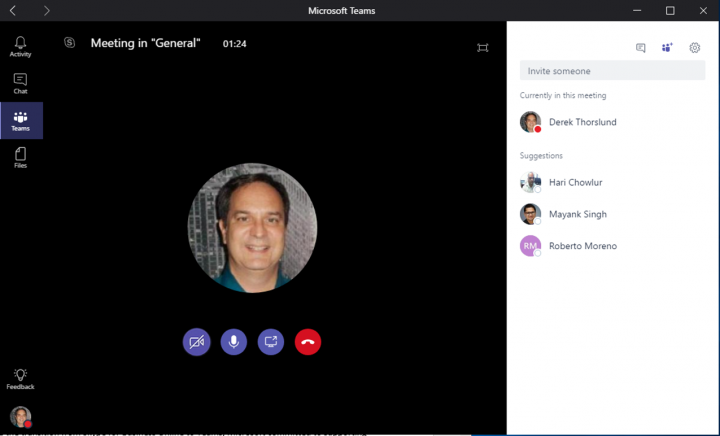The height and width of the screenshot is (436, 720).
Task: Open your profile picture menu
Action: click(x=21, y=416)
